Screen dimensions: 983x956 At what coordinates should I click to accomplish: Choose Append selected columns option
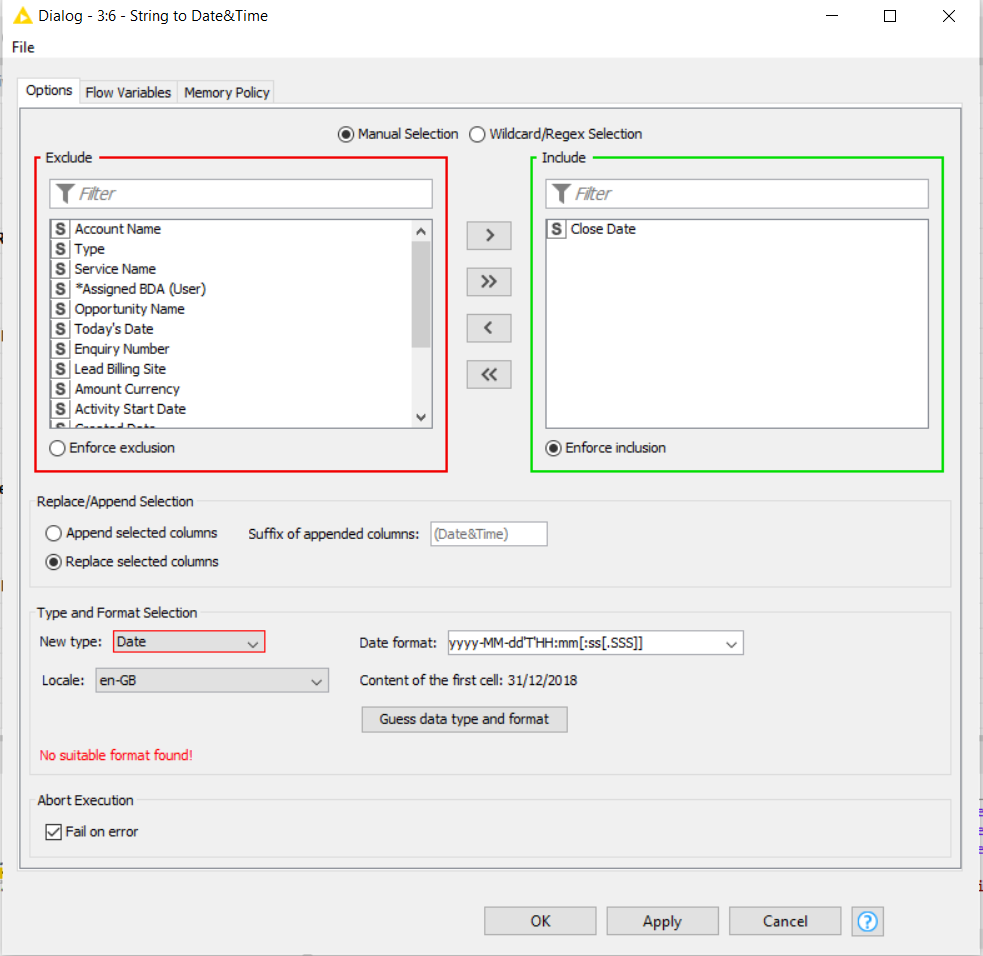click(54, 533)
